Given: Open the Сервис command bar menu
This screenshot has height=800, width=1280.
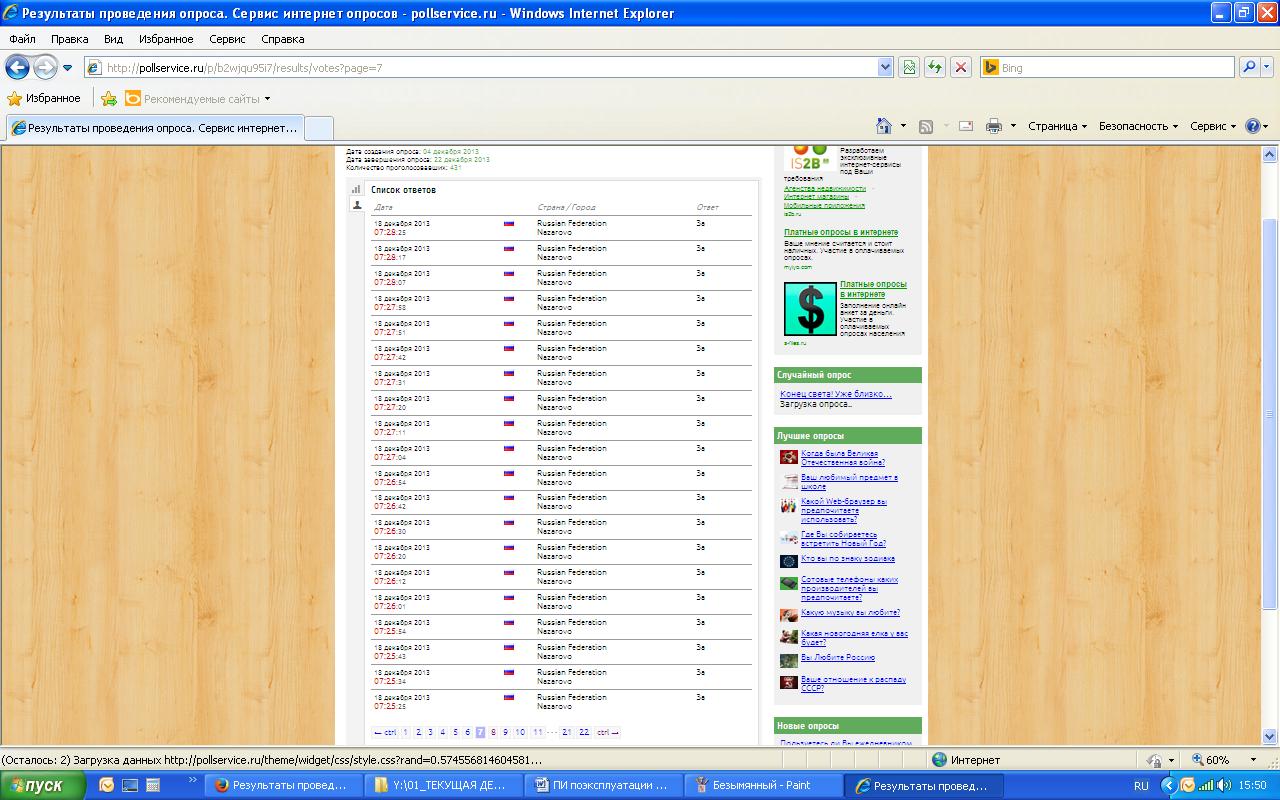Looking at the screenshot, I should 1213,126.
